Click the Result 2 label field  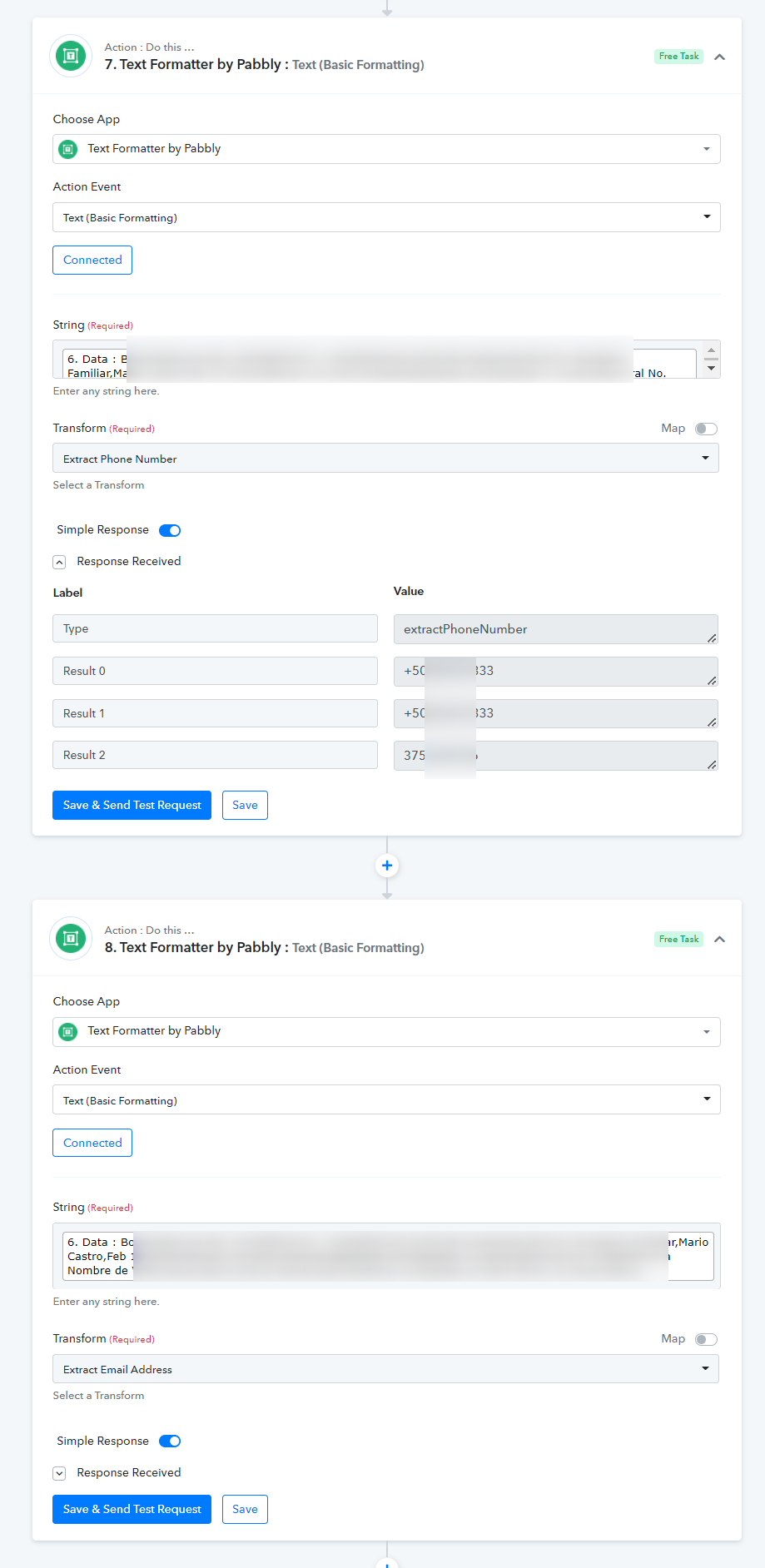point(215,755)
